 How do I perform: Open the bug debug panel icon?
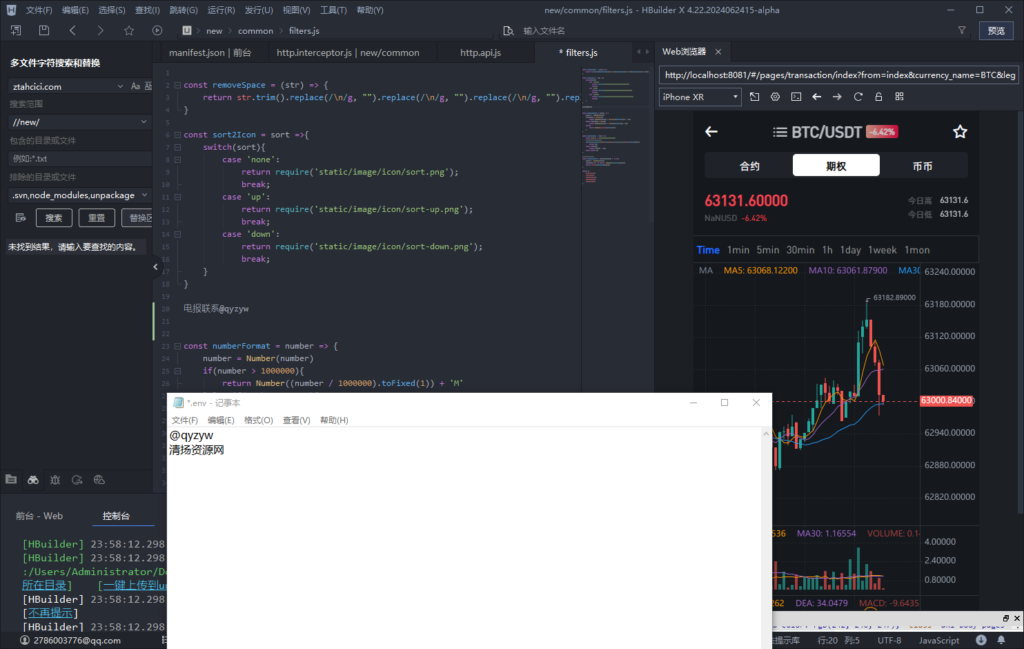[x=55, y=480]
